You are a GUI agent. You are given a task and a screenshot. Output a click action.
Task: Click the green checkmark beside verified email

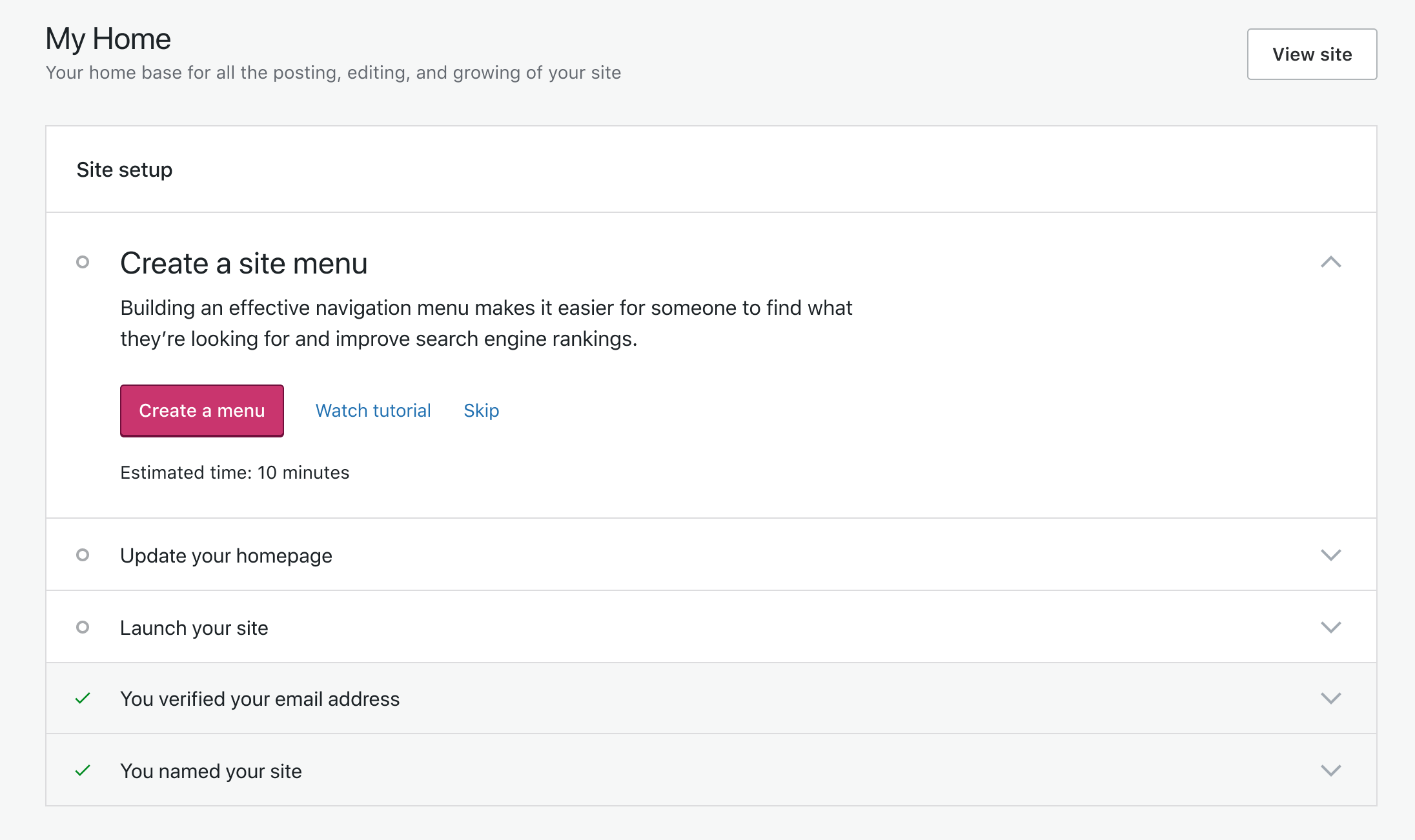click(83, 699)
